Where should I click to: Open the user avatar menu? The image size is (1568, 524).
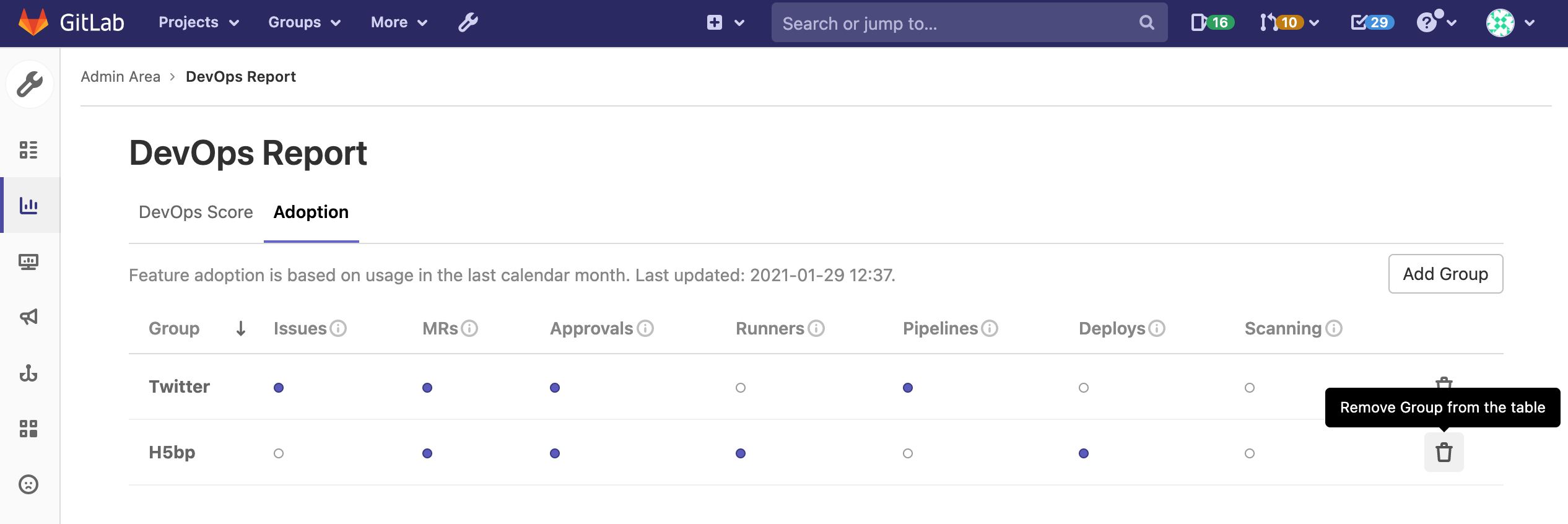coord(1509,23)
